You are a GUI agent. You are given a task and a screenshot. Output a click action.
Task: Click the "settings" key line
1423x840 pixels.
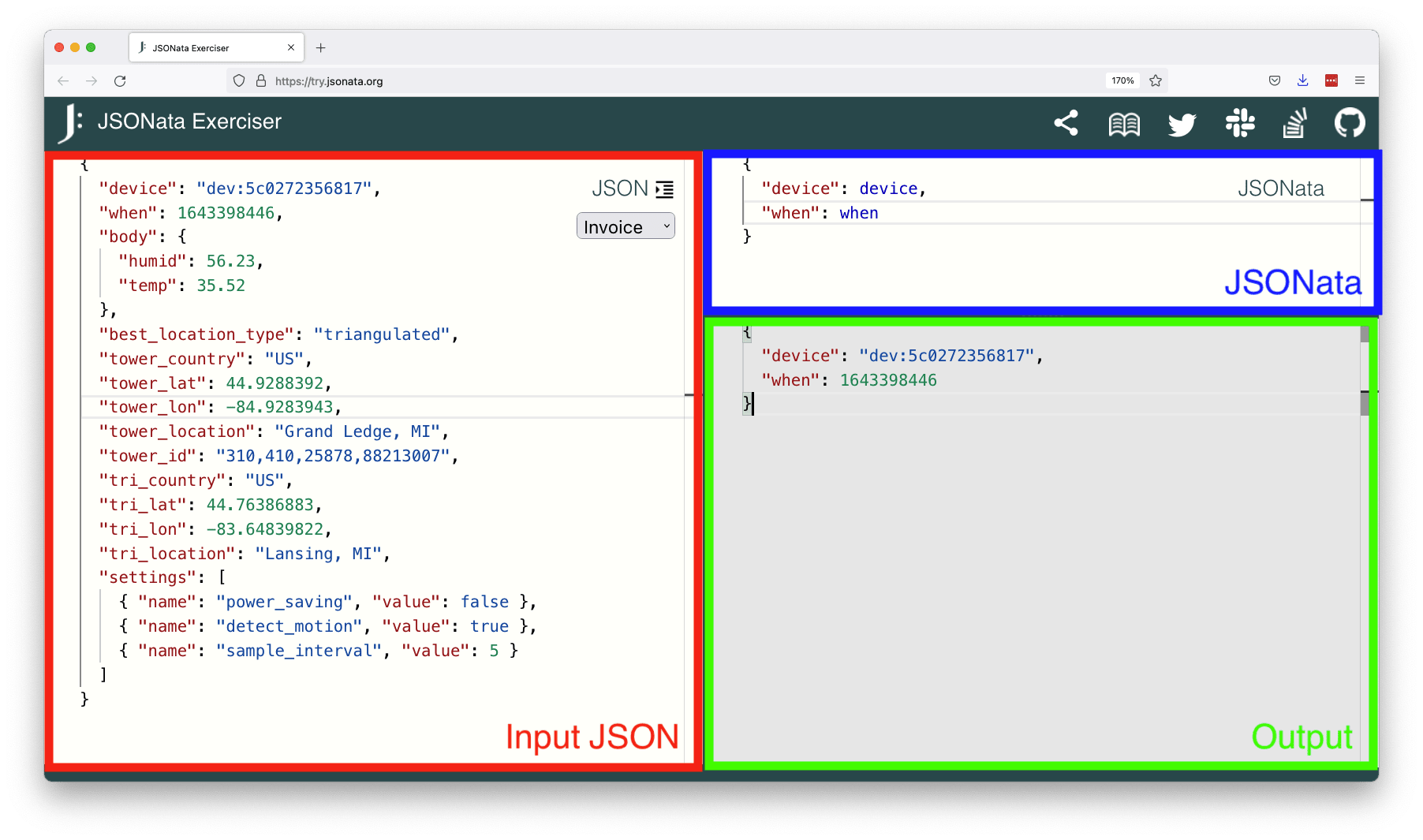pyautogui.click(x=162, y=577)
